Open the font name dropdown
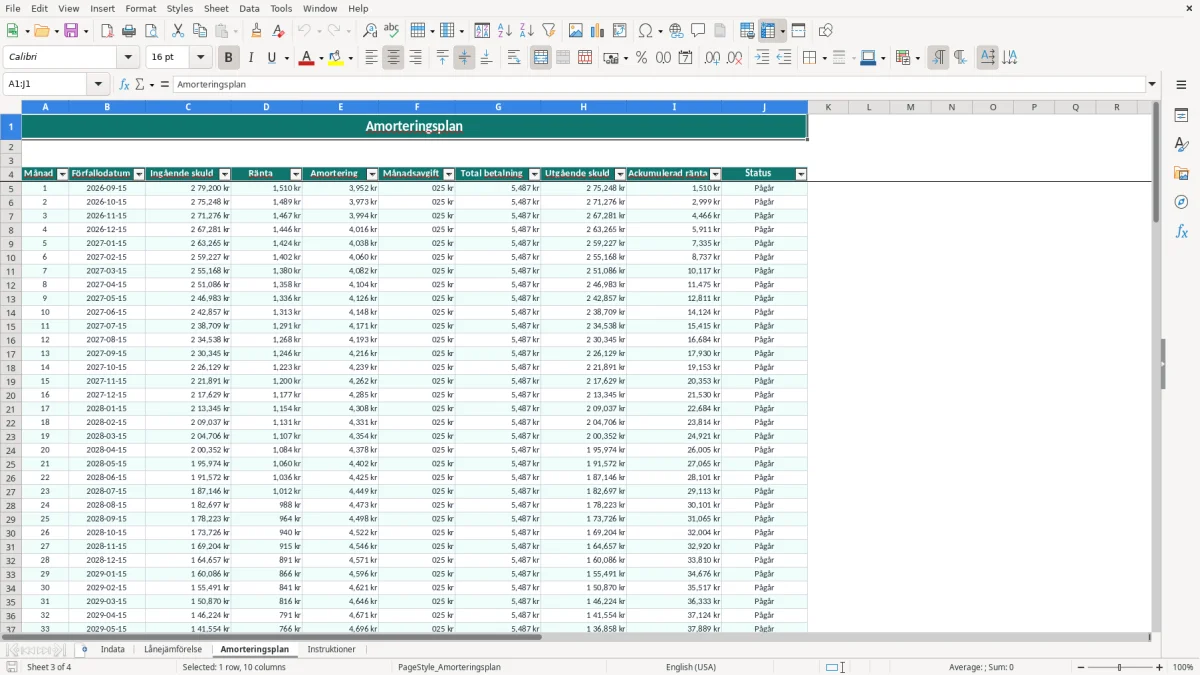The width and height of the screenshot is (1200, 675). (127, 58)
